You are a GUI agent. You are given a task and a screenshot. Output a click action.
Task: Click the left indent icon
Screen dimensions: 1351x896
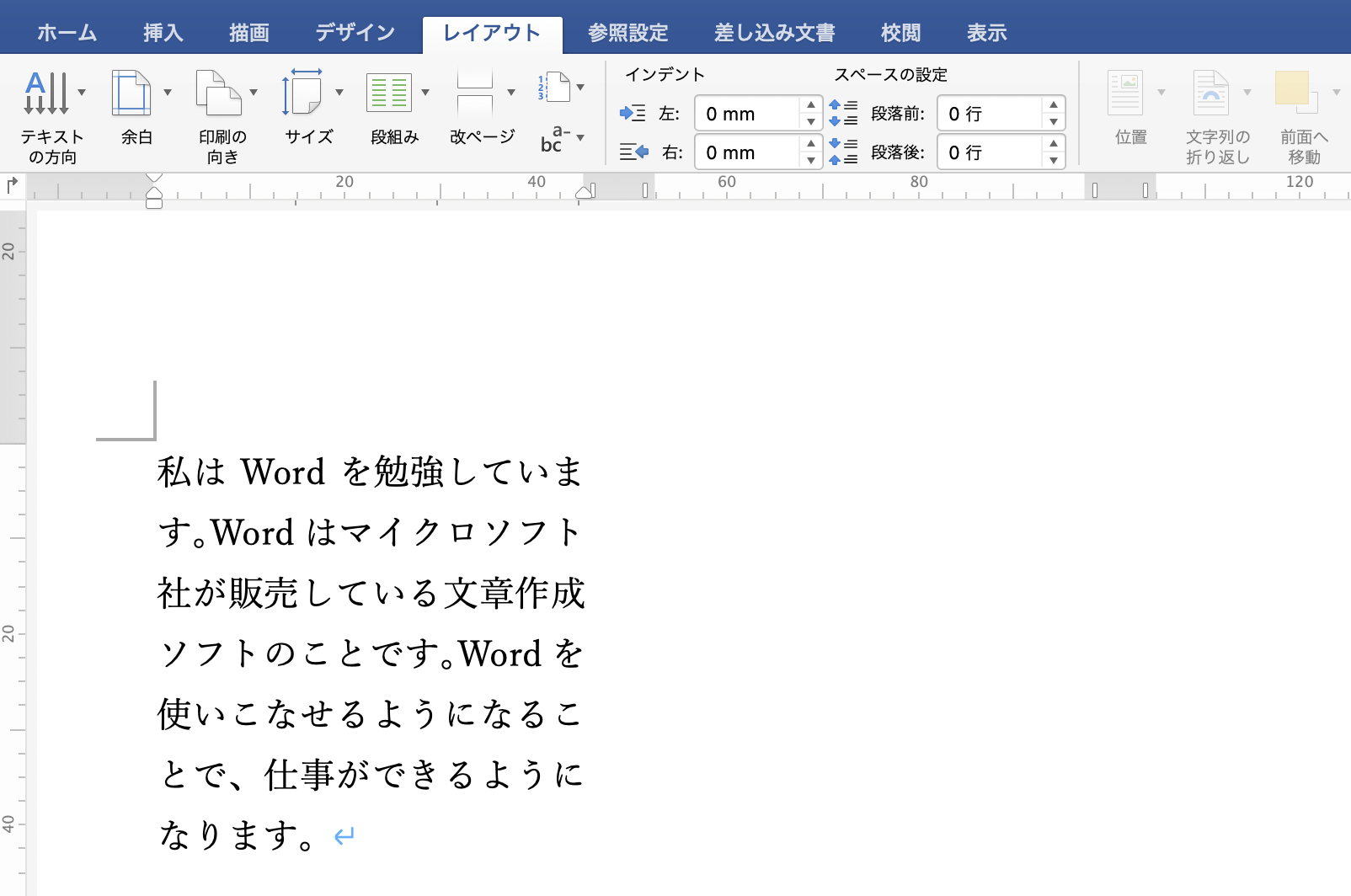633,113
